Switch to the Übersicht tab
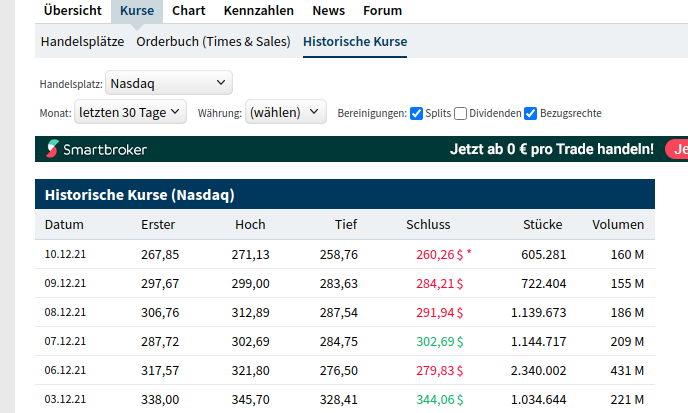 coord(72,11)
